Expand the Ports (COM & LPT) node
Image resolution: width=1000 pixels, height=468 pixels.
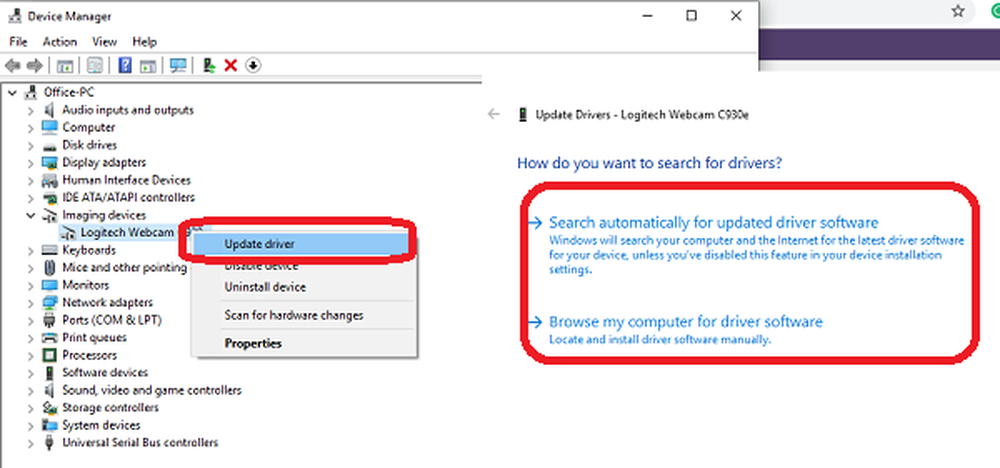pos(31,320)
